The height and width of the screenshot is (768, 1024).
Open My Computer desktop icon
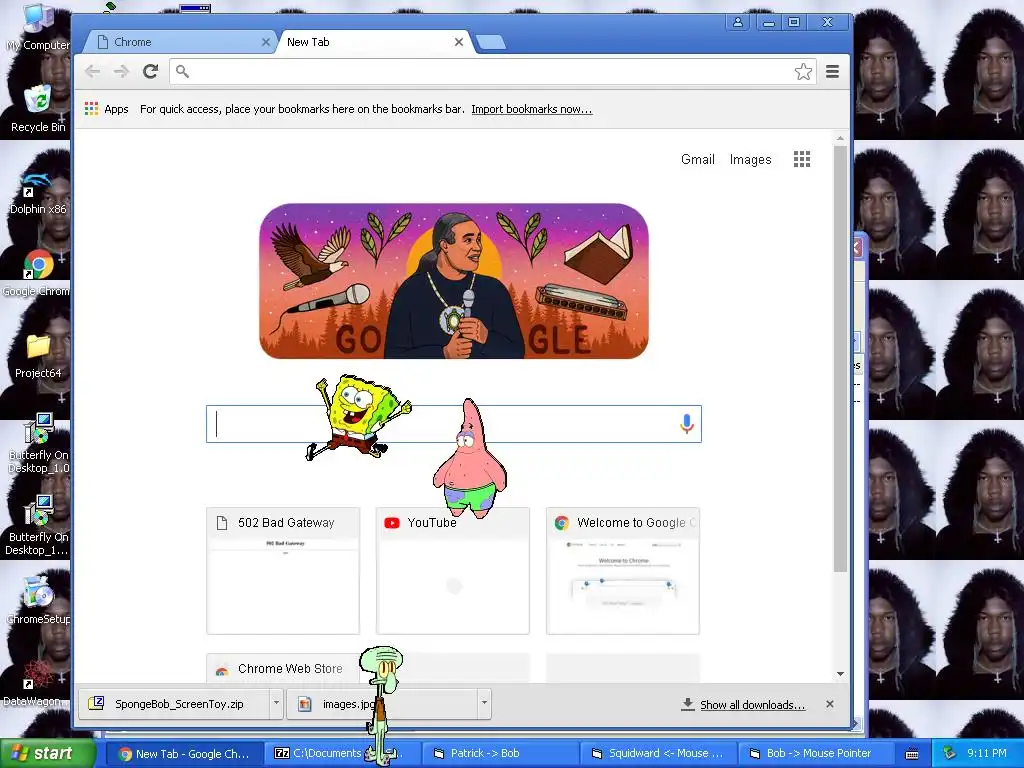coord(38,26)
